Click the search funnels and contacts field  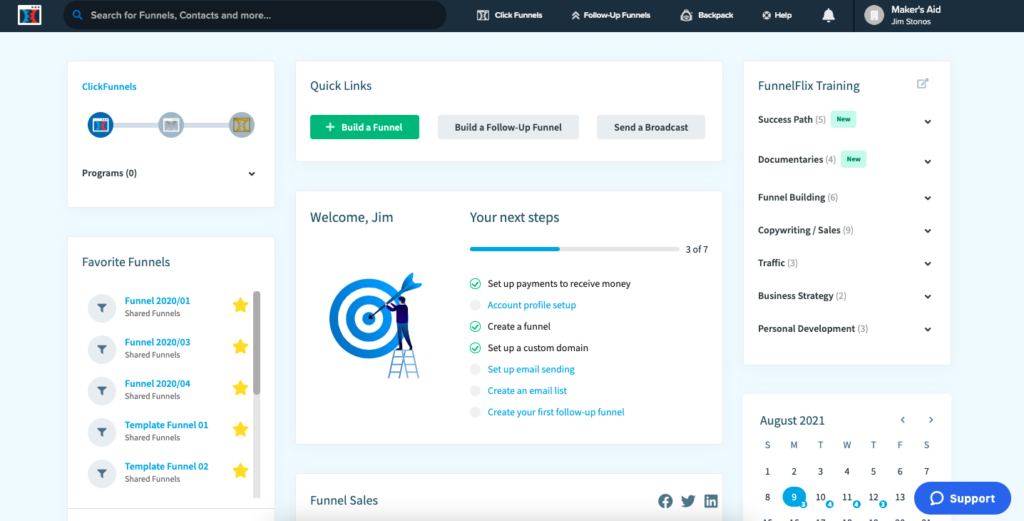click(255, 15)
